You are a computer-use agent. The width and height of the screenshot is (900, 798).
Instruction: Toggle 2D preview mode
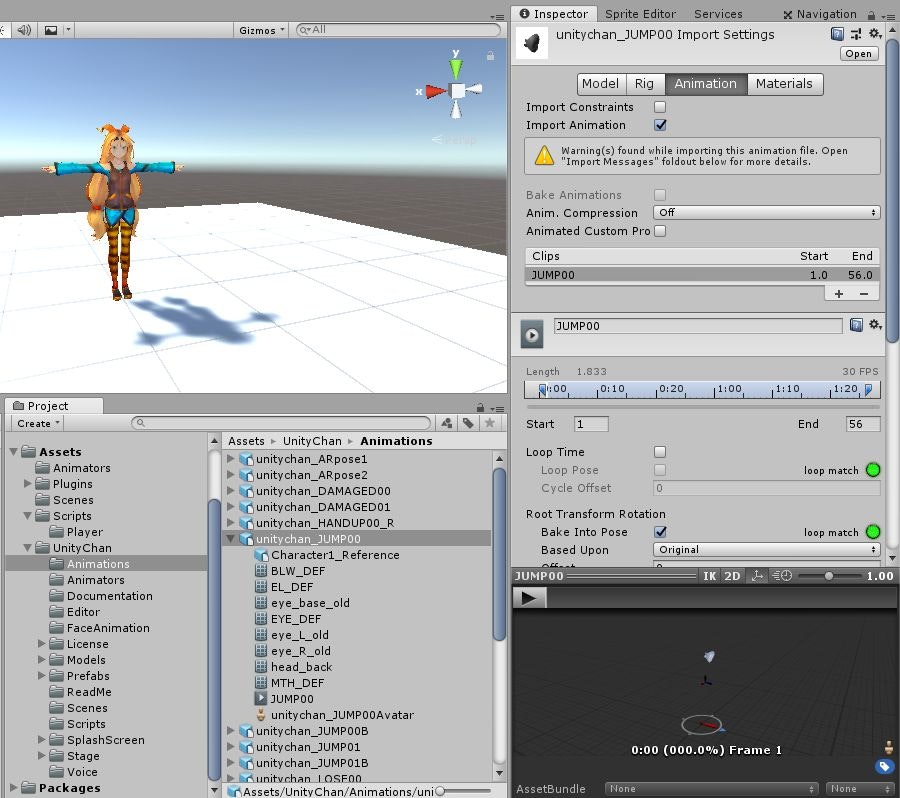pyautogui.click(x=732, y=576)
